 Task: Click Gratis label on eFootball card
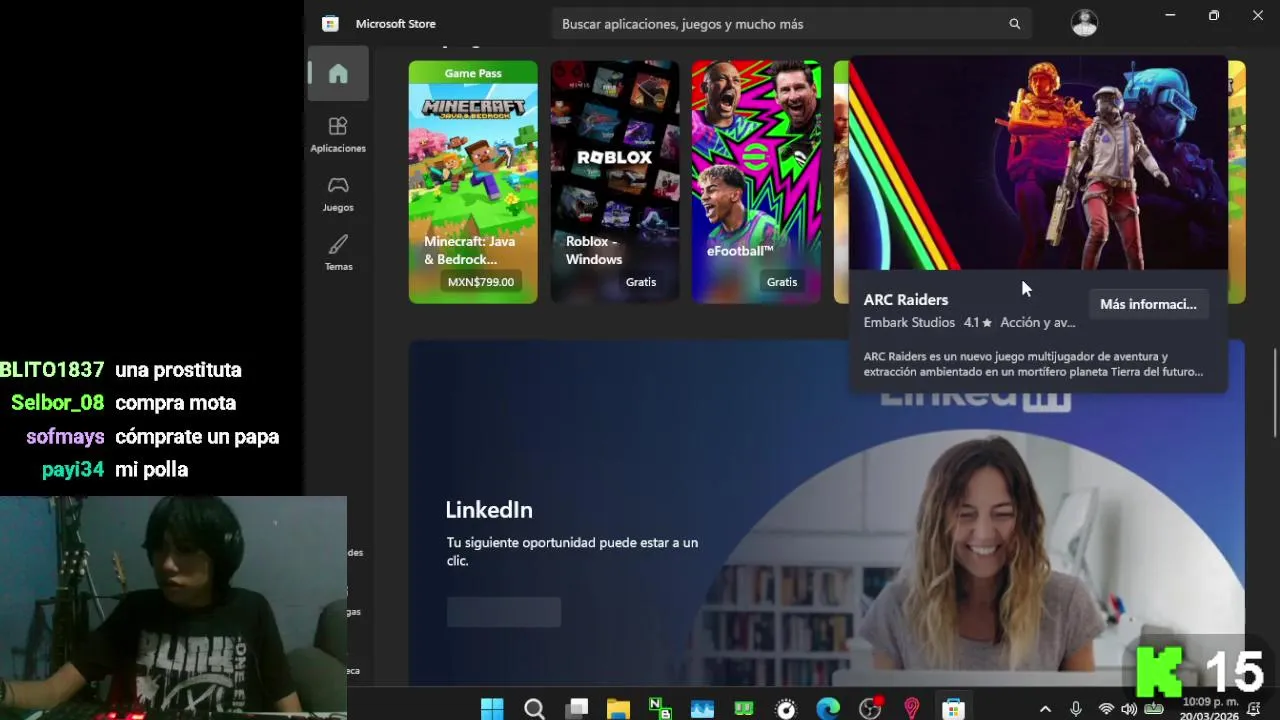pos(782,282)
